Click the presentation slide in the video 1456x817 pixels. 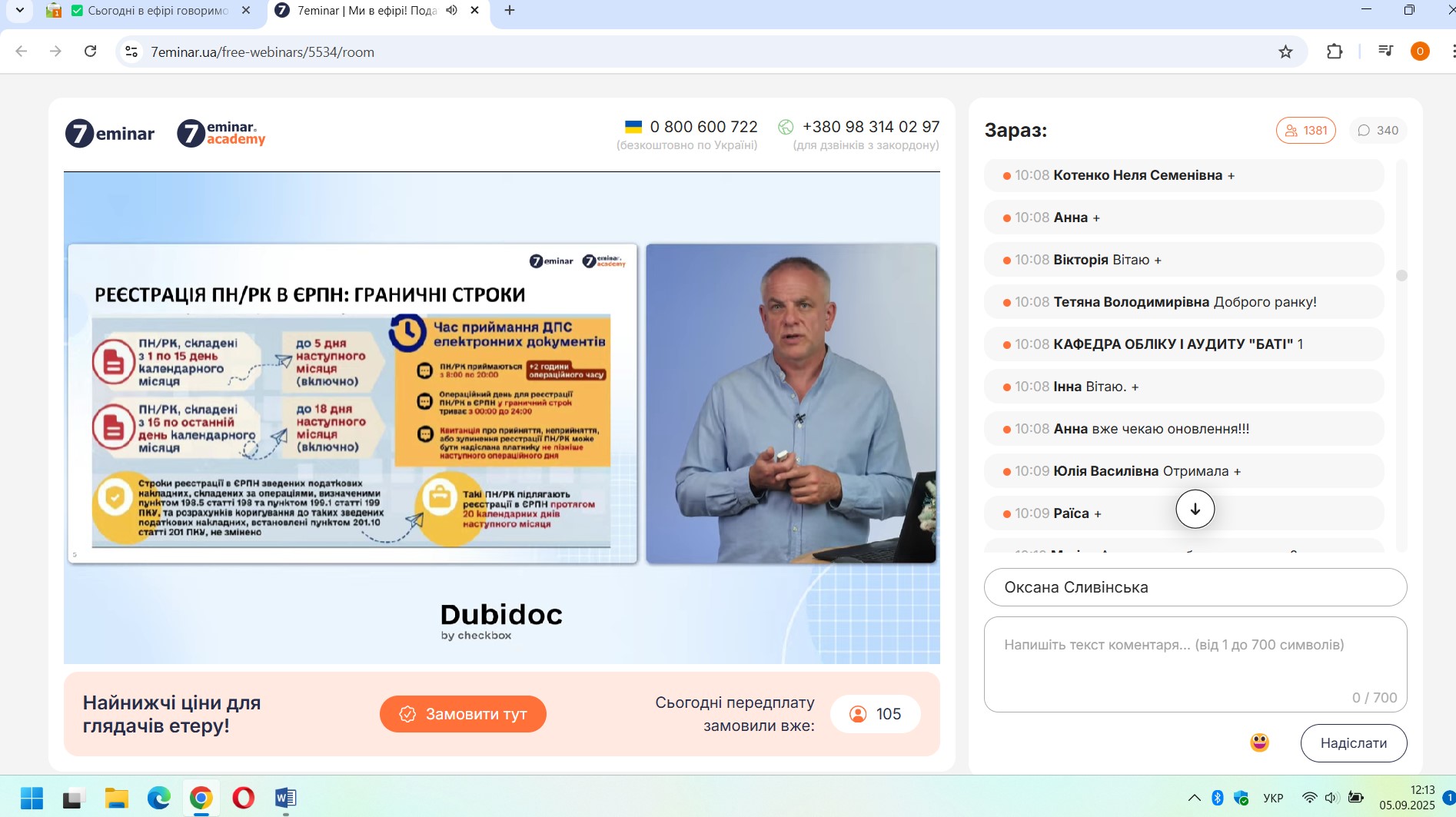352,404
